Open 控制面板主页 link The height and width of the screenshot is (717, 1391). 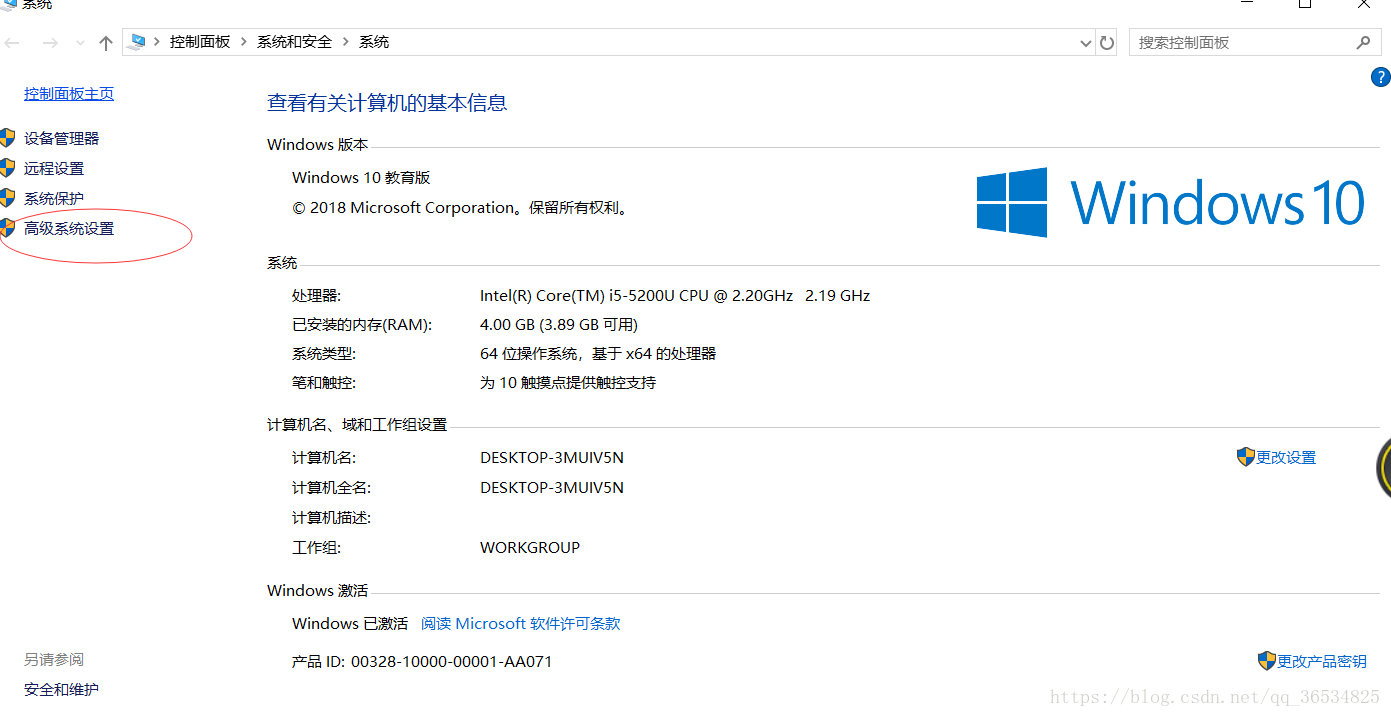tap(69, 94)
